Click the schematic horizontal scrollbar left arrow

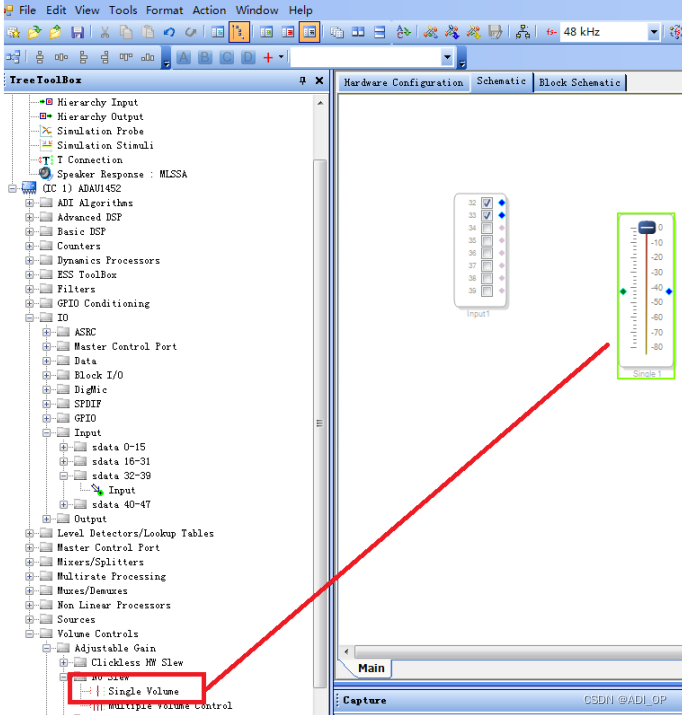(x=346, y=651)
